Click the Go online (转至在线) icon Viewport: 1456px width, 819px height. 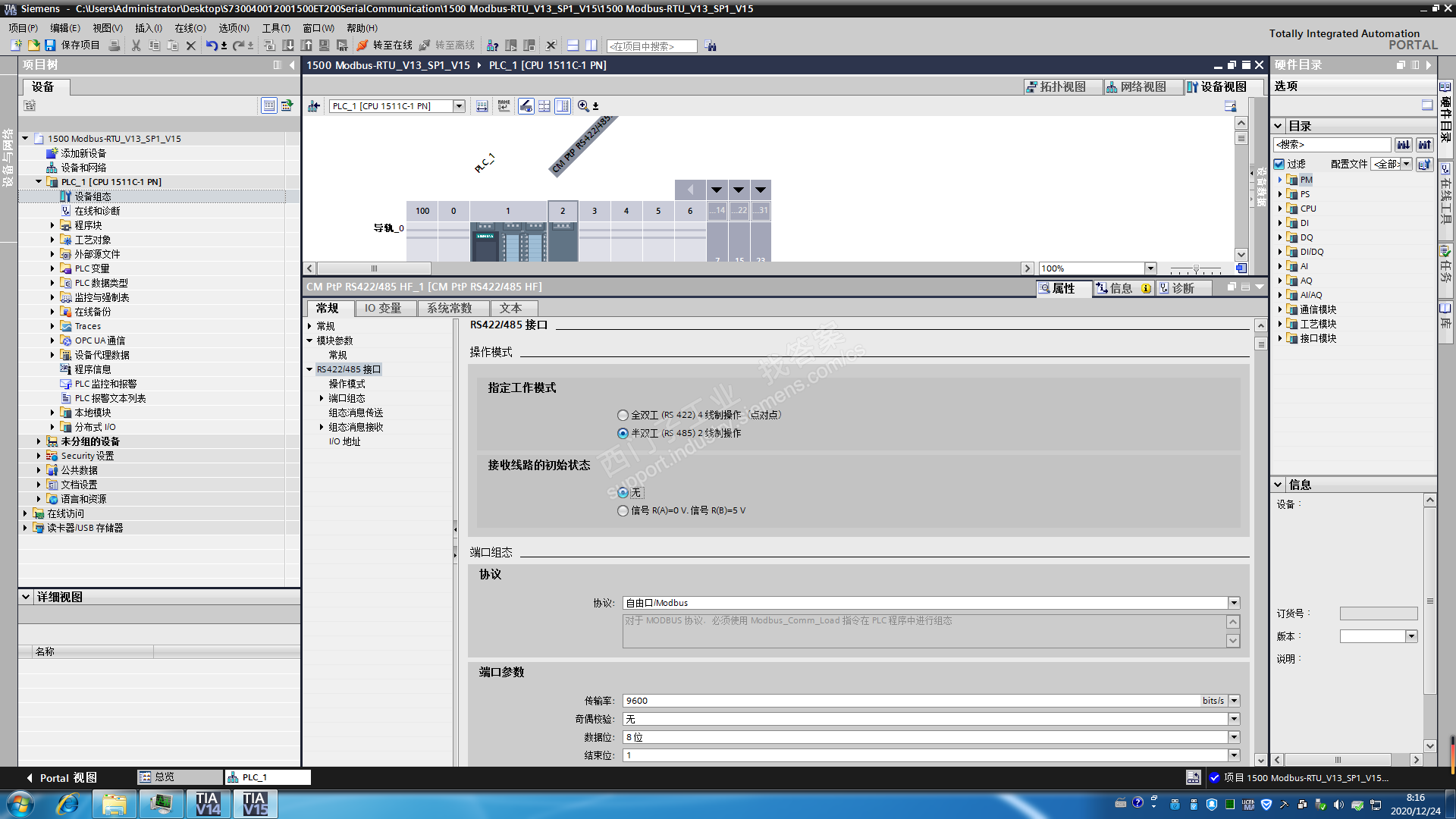362,45
